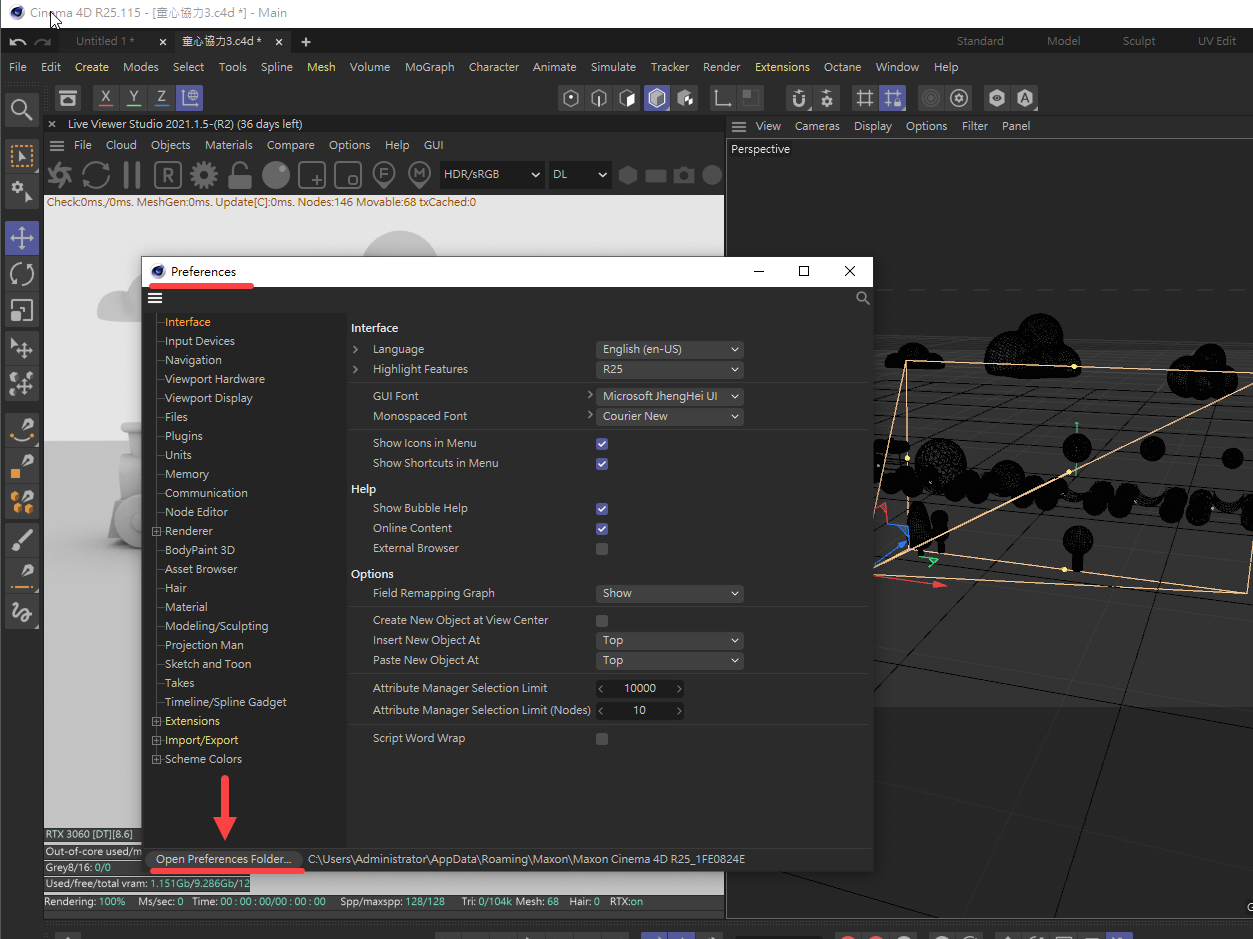
Task: Toggle the world coordinate system icon
Action: [x=189, y=97]
